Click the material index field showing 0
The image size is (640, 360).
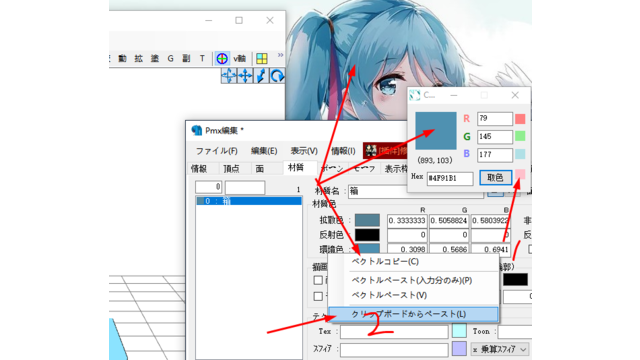click(x=209, y=187)
